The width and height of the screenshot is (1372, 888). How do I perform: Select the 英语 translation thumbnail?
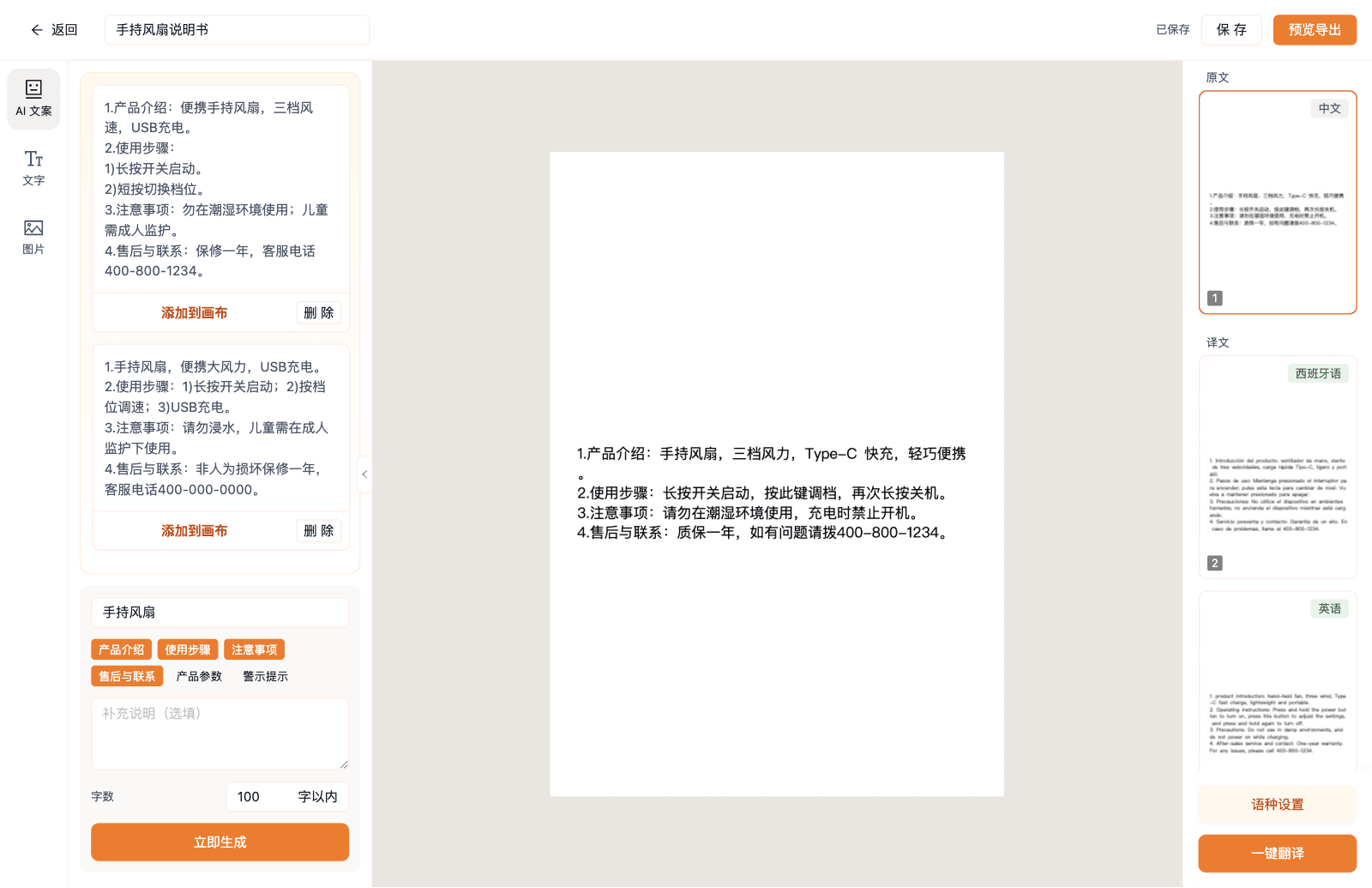click(1278, 682)
